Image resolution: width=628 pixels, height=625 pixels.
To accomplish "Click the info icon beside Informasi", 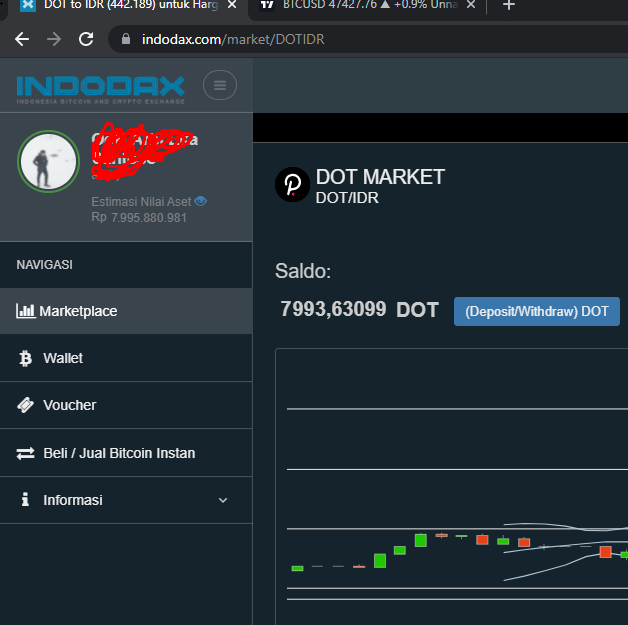I will point(25,499).
